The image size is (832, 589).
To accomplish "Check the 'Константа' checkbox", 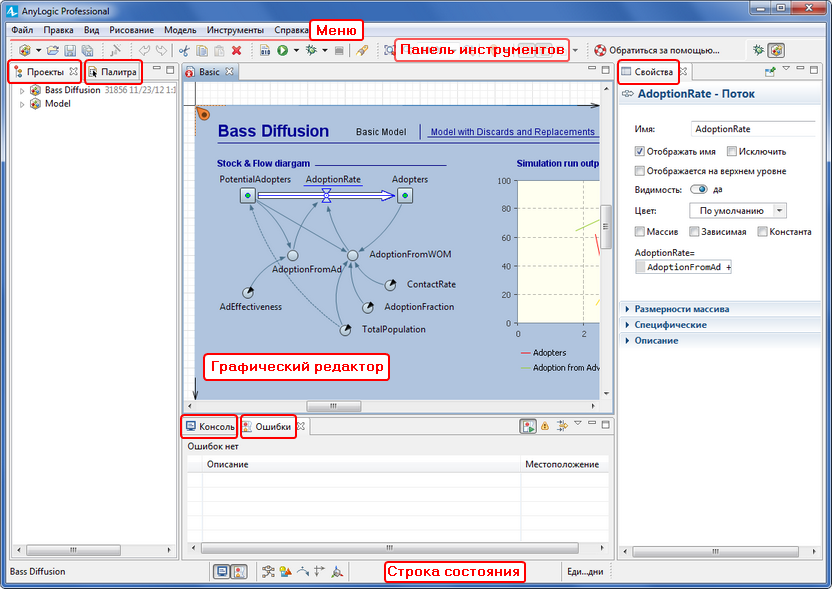I will click(762, 231).
